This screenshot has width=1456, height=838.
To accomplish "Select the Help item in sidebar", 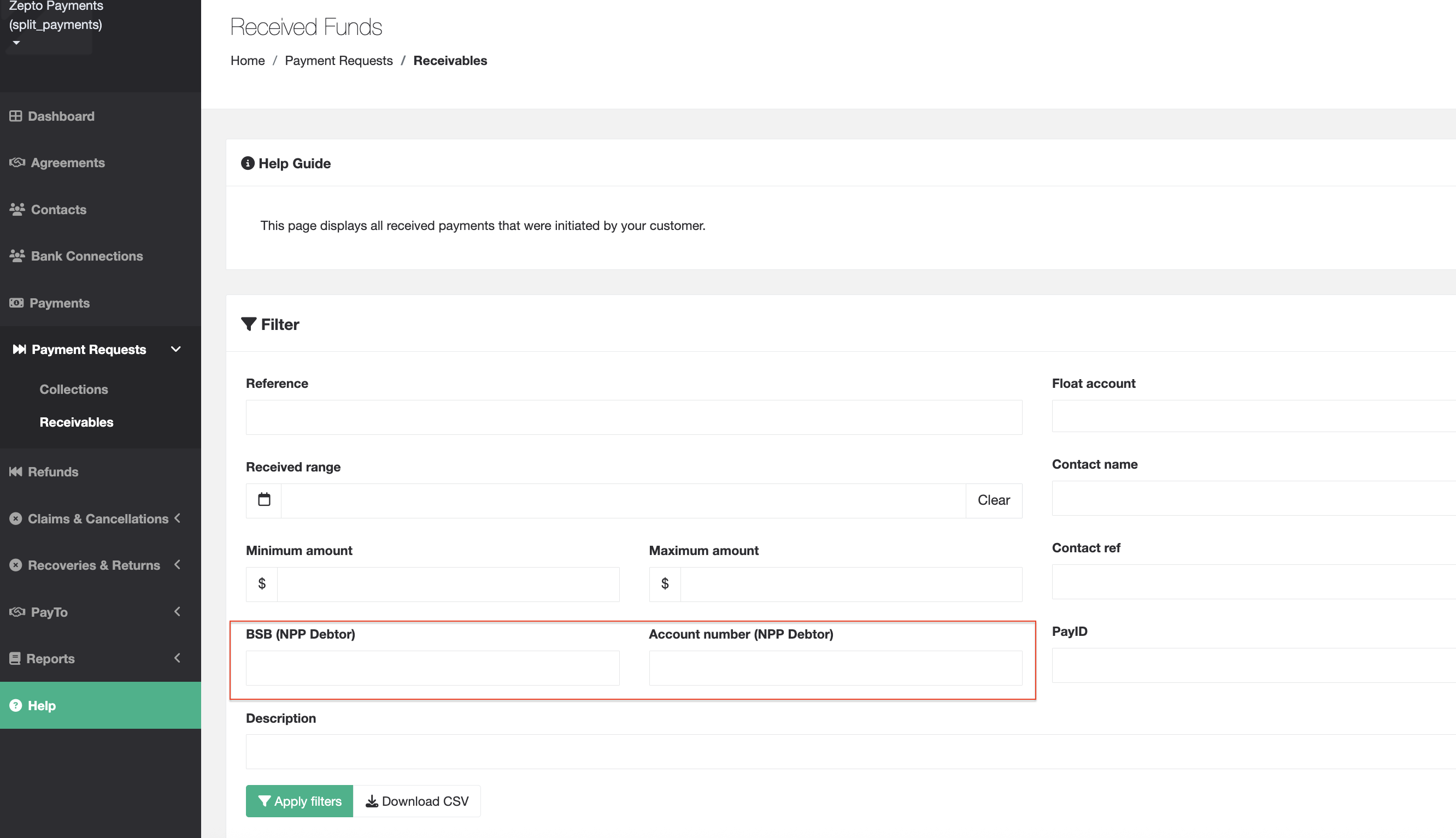I will (42, 706).
